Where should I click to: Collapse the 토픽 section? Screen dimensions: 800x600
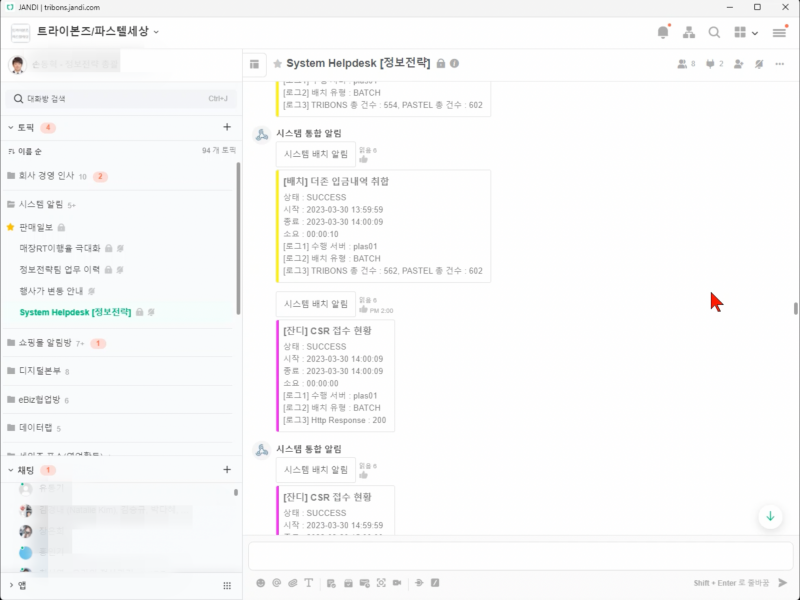[x=11, y=128]
